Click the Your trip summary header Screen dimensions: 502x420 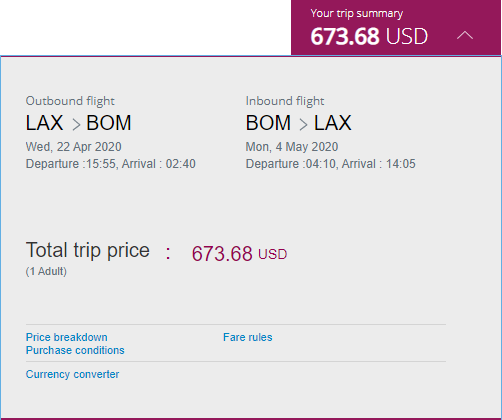coord(357,13)
